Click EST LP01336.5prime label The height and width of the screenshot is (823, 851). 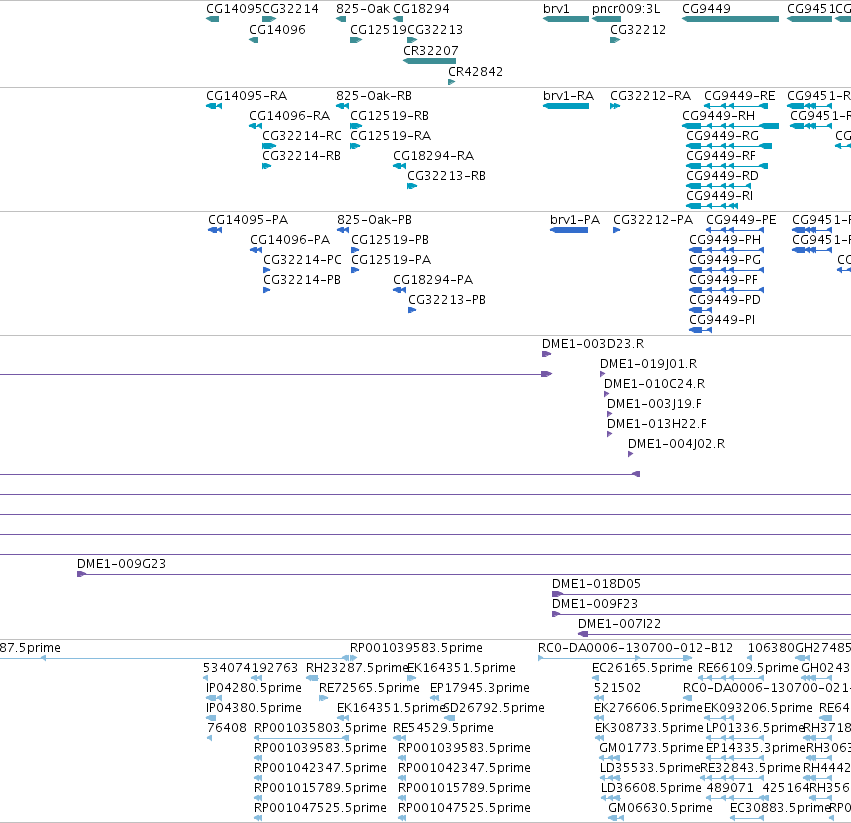754,728
